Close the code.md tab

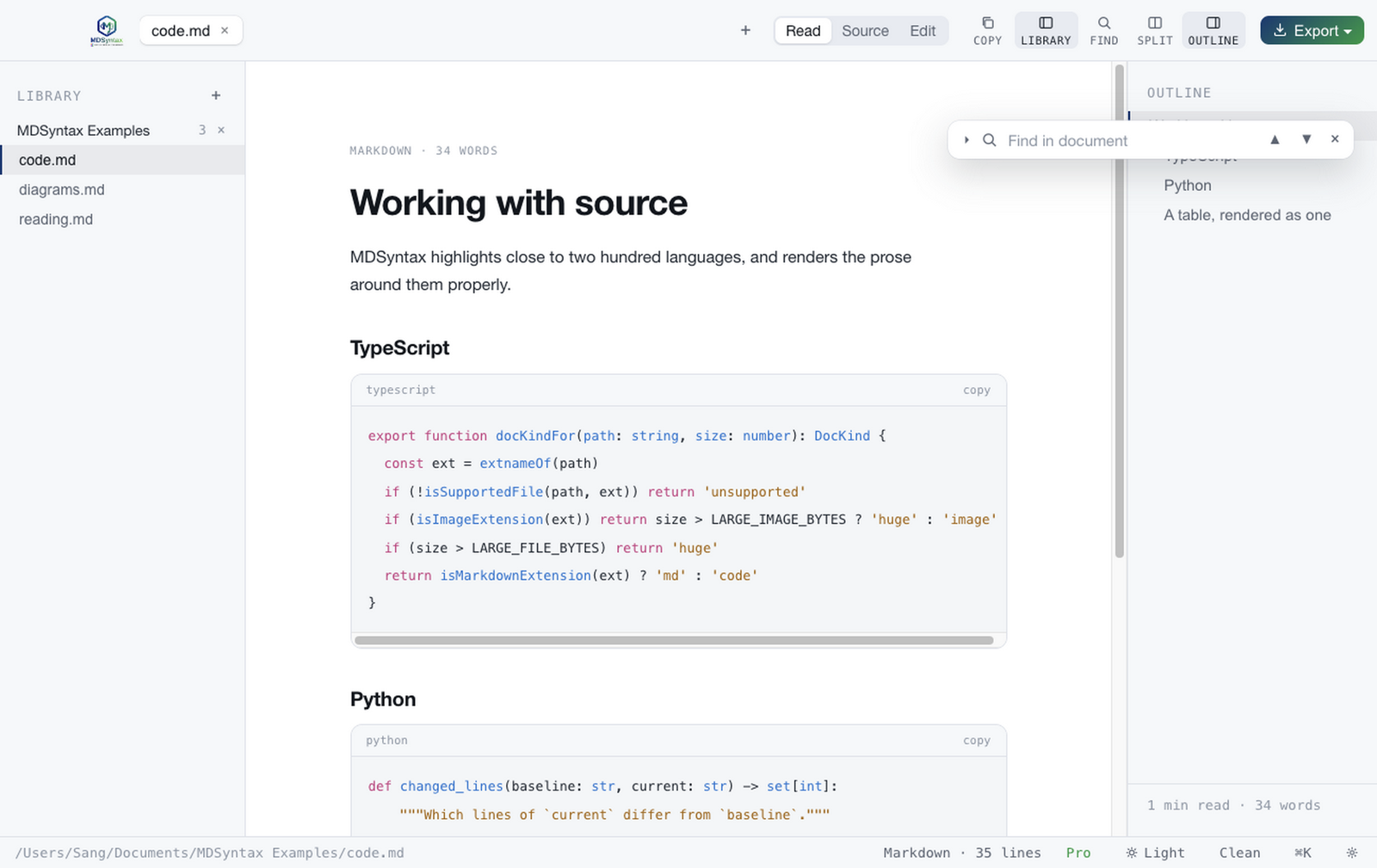pyautogui.click(x=225, y=30)
